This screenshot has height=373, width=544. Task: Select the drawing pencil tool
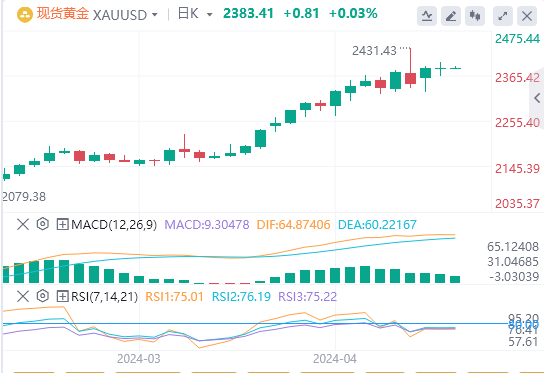click(451, 16)
